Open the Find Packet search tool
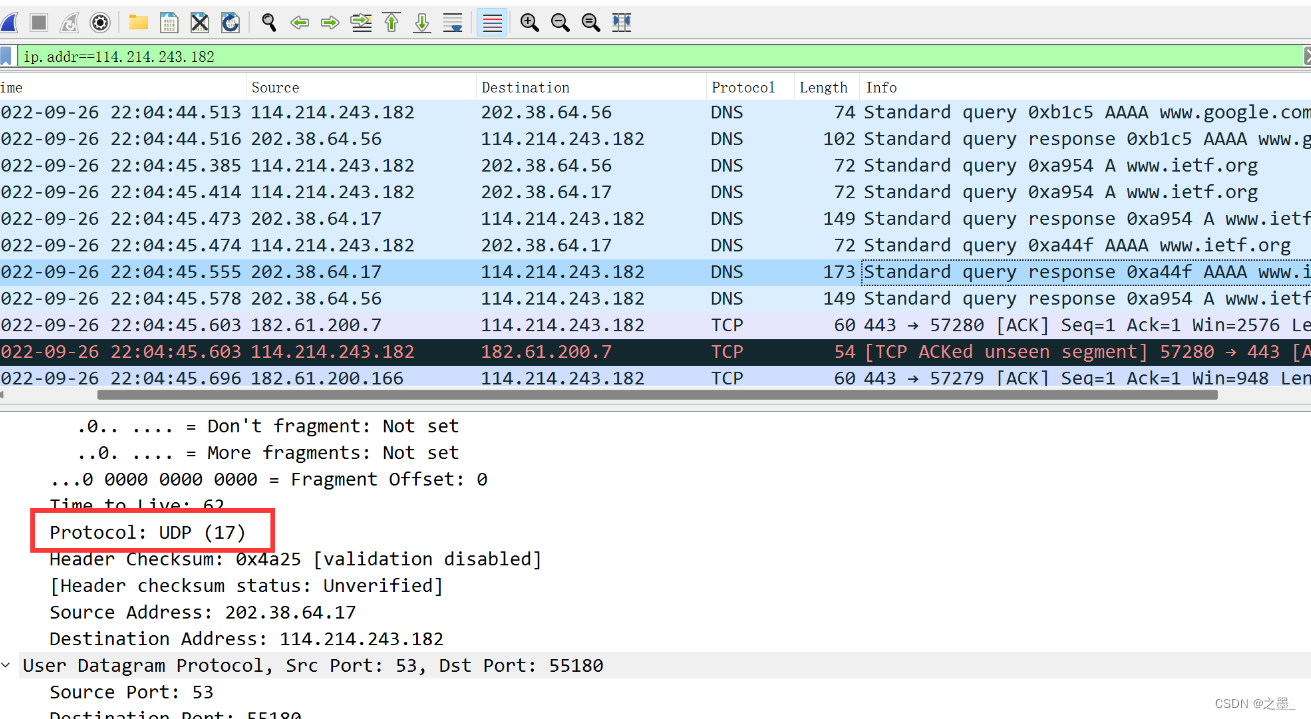This screenshot has width=1311, height=719. [x=268, y=22]
